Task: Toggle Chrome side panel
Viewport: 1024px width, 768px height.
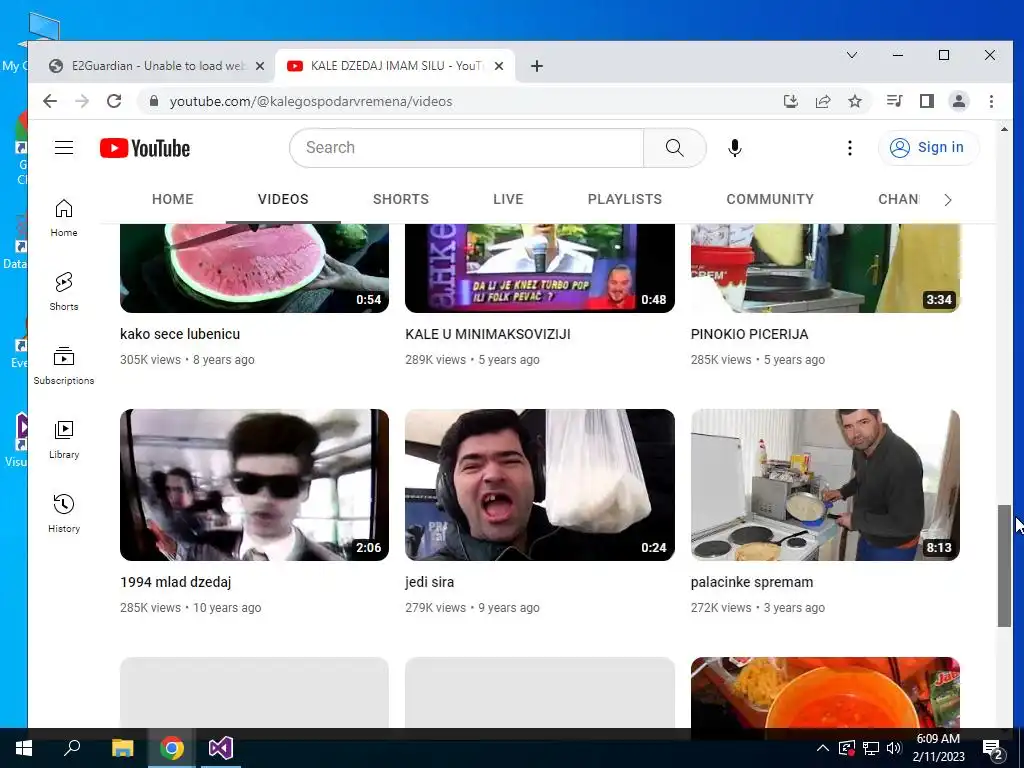Action: [927, 101]
